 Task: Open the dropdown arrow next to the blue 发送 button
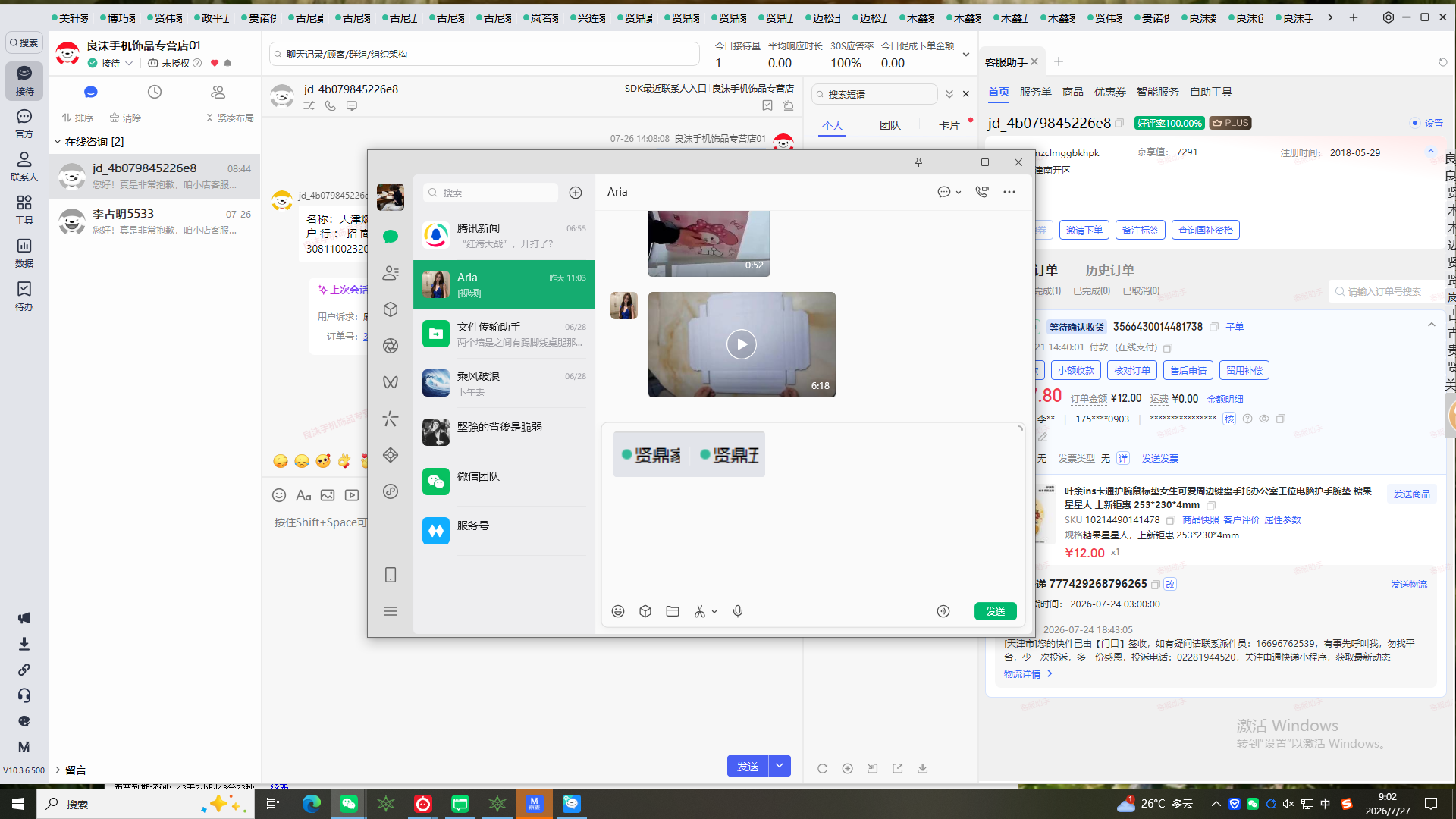pos(780,766)
